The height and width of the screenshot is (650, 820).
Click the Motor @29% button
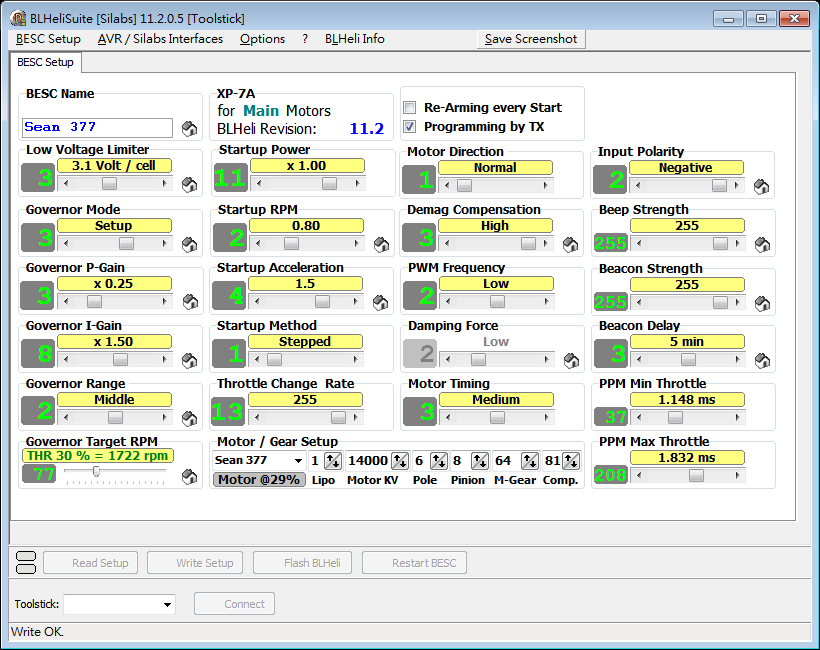click(x=259, y=480)
